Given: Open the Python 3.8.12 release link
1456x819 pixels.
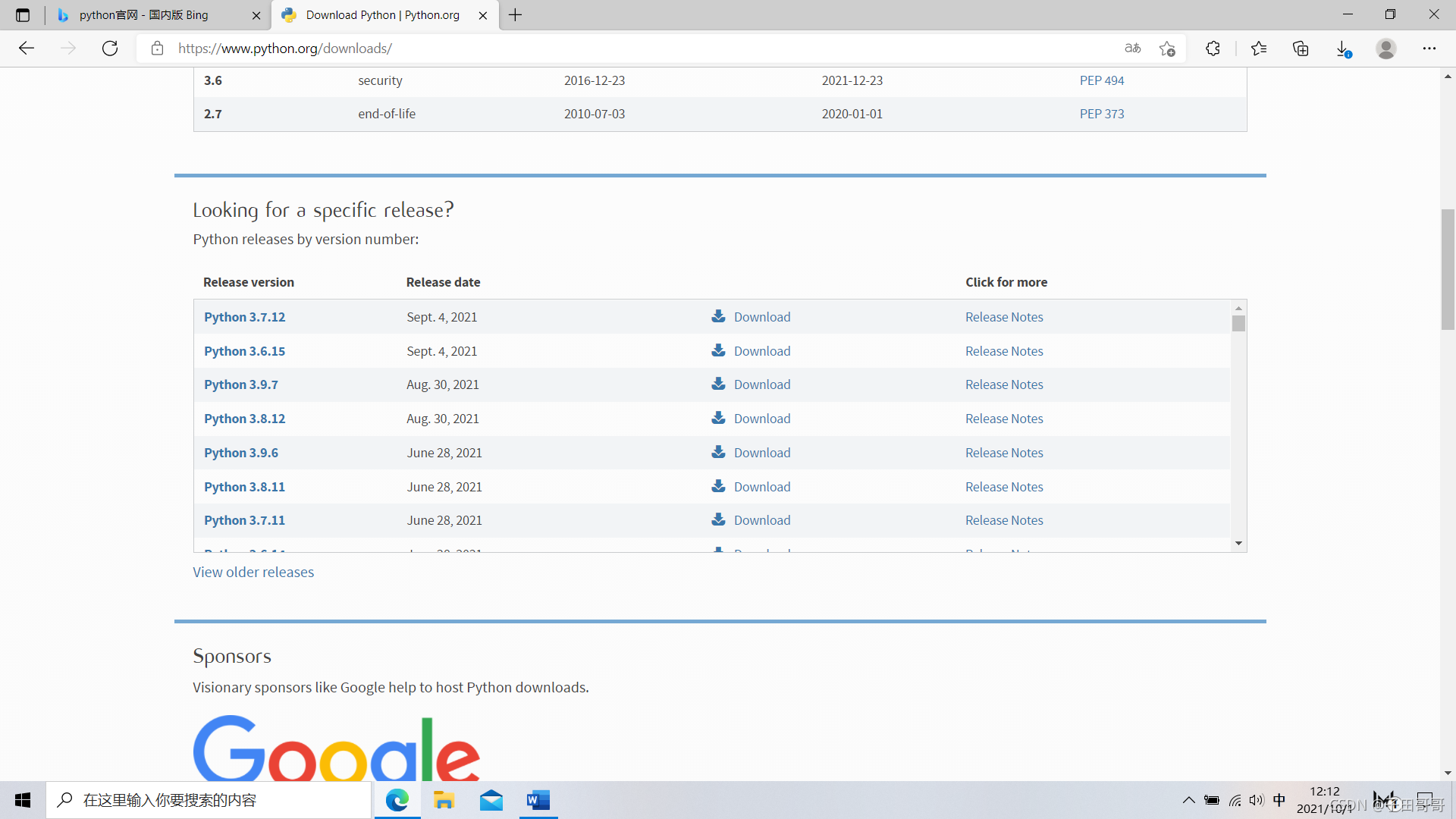Looking at the screenshot, I should [244, 419].
